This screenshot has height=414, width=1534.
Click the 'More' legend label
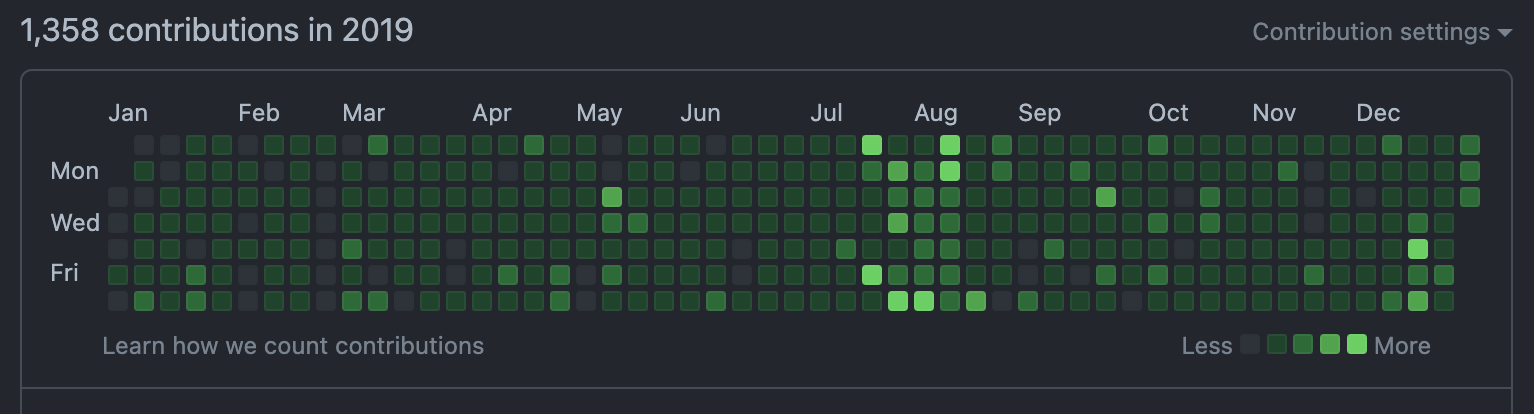1402,346
